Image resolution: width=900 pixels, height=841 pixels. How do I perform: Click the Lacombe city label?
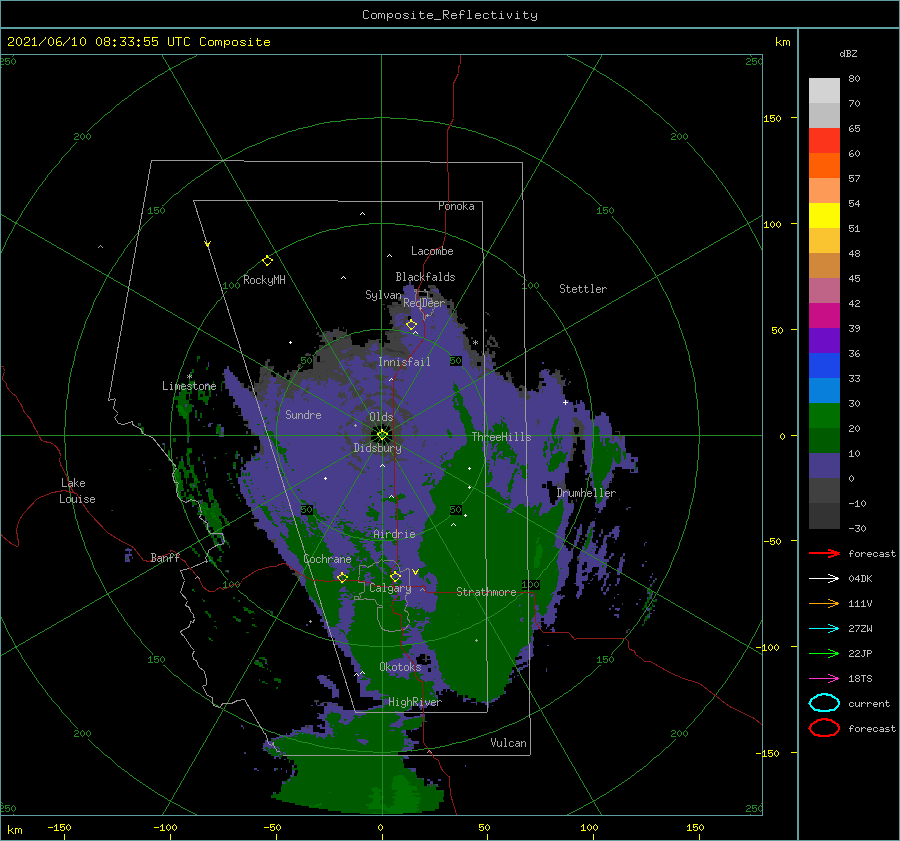[432, 251]
